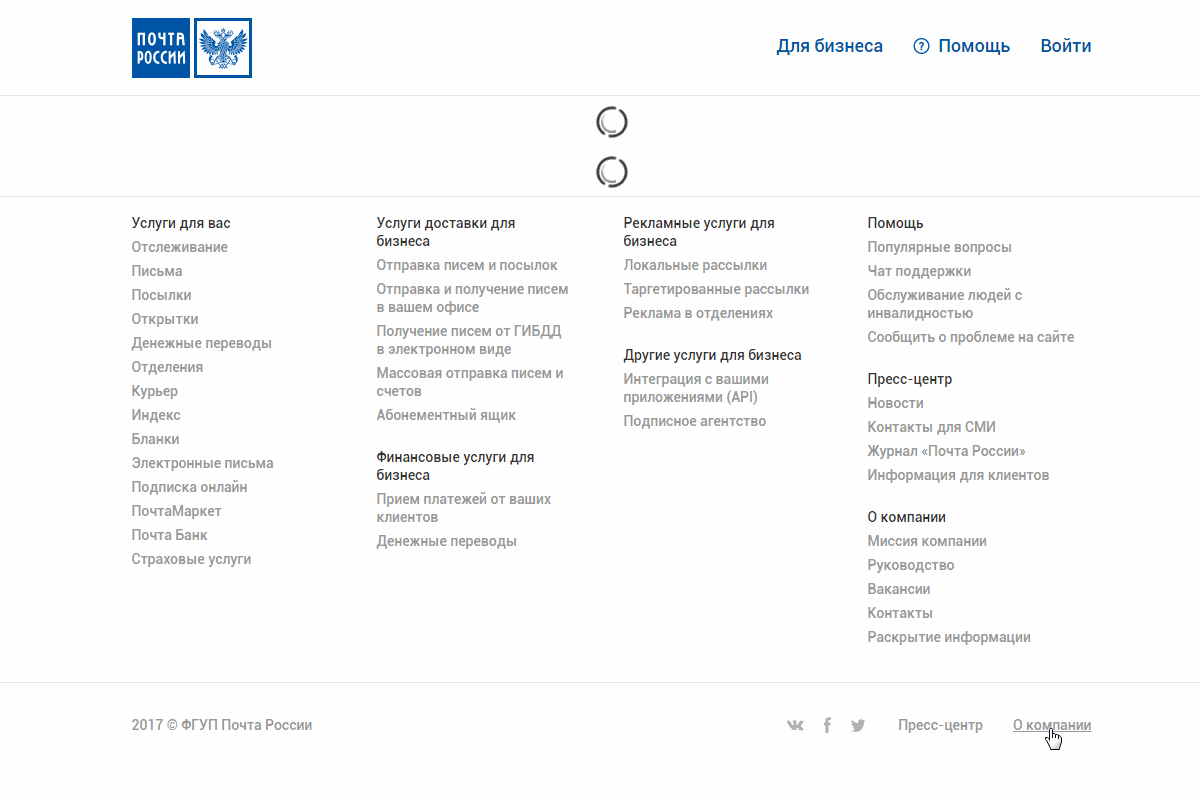Open the Чат поддержки link

pos(919,271)
